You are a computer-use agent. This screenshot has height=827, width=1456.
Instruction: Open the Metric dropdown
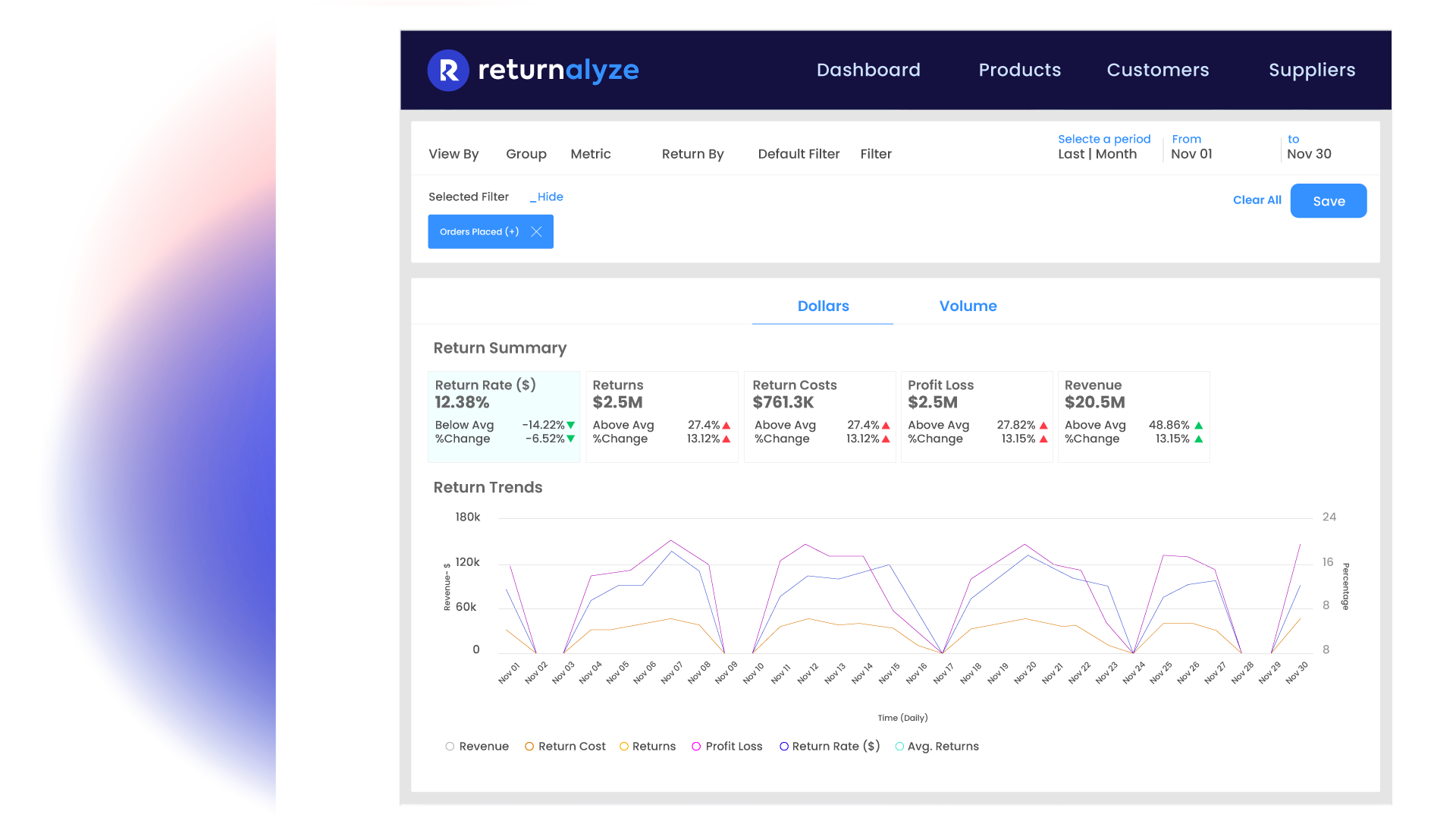(x=591, y=153)
